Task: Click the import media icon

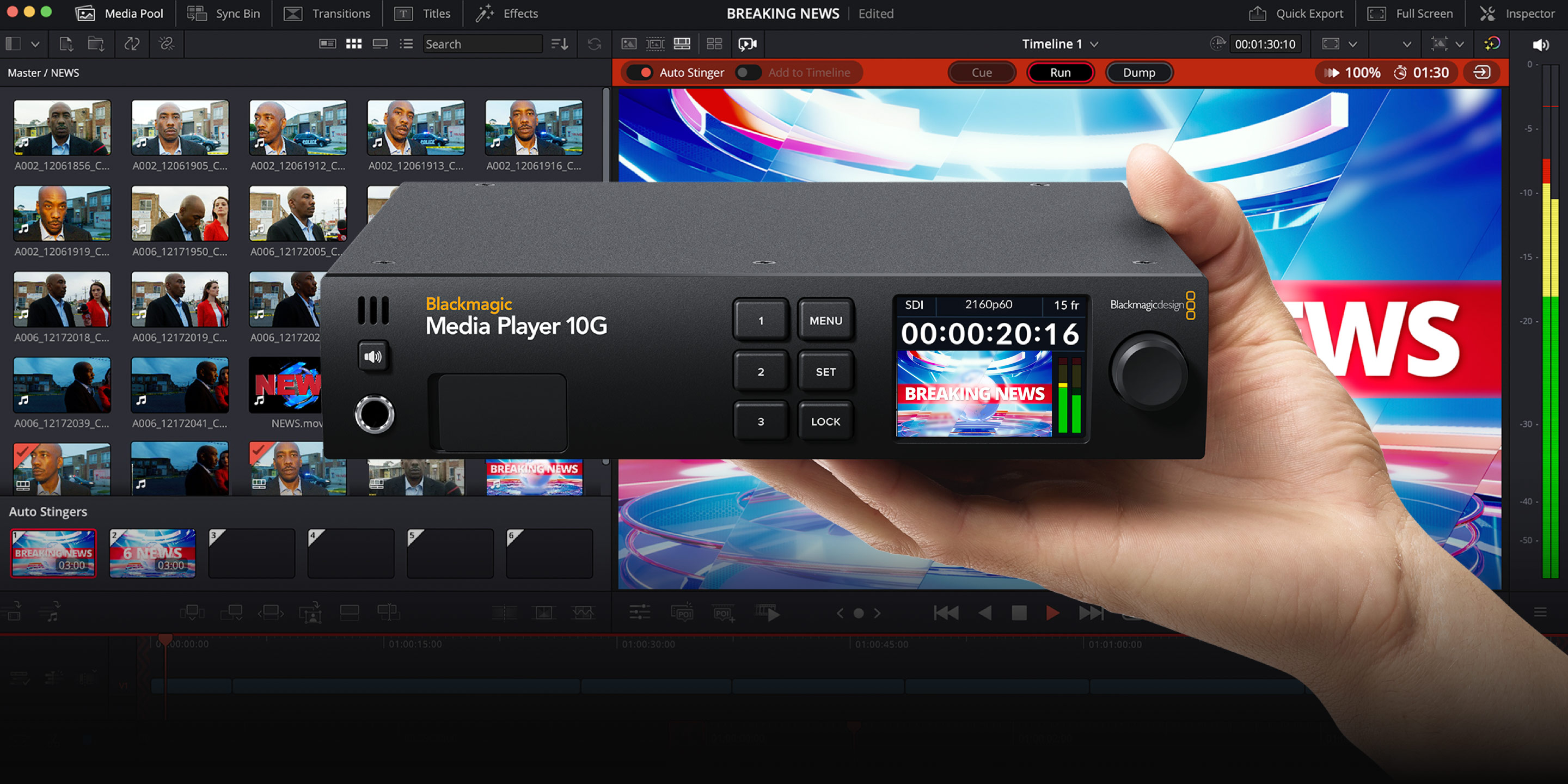Action: tap(66, 44)
